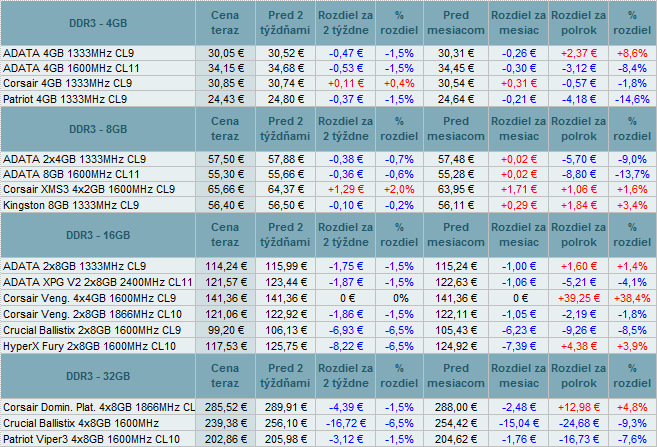Click the +1,29 € two-week difference
The image size is (657, 447).
(346, 189)
